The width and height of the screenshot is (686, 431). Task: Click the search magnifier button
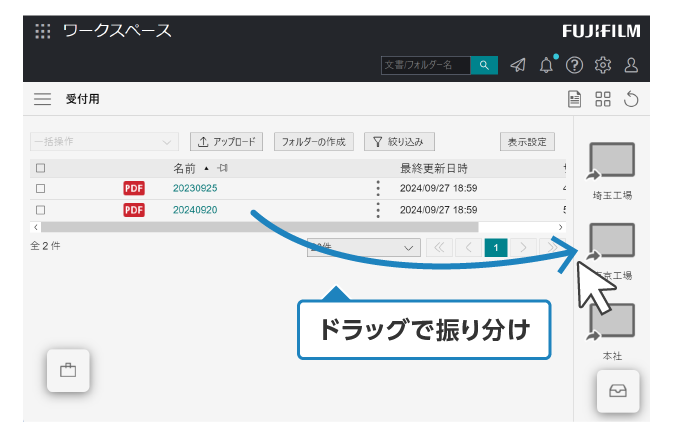click(484, 65)
